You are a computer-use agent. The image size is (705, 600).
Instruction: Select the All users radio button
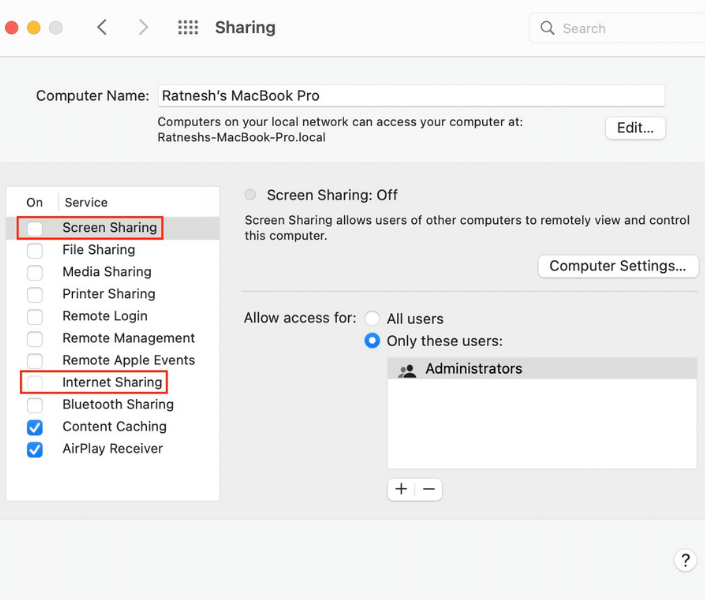point(372,318)
